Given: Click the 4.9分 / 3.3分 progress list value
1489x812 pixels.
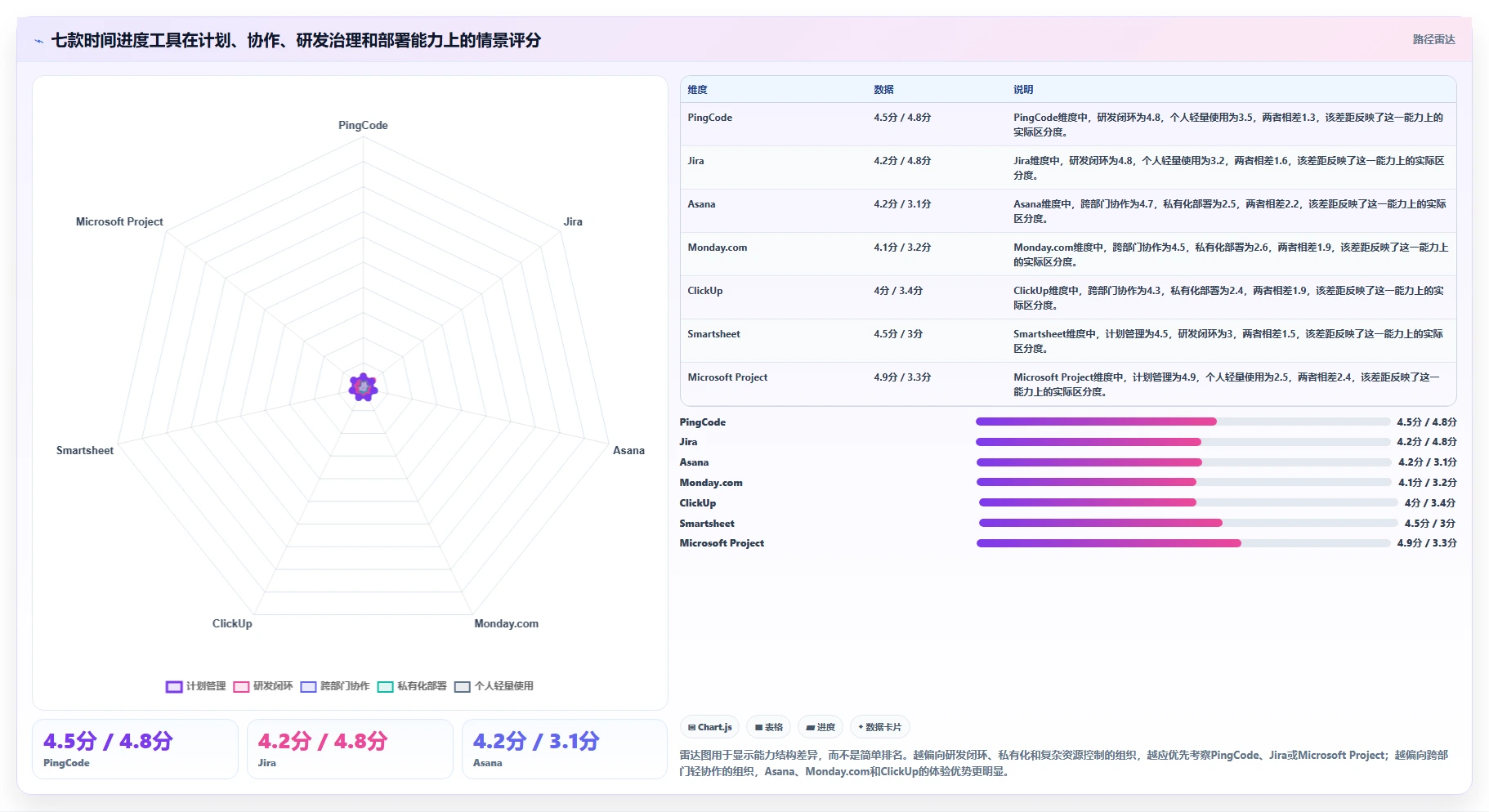Looking at the screenshot, I should (1426, 543).
